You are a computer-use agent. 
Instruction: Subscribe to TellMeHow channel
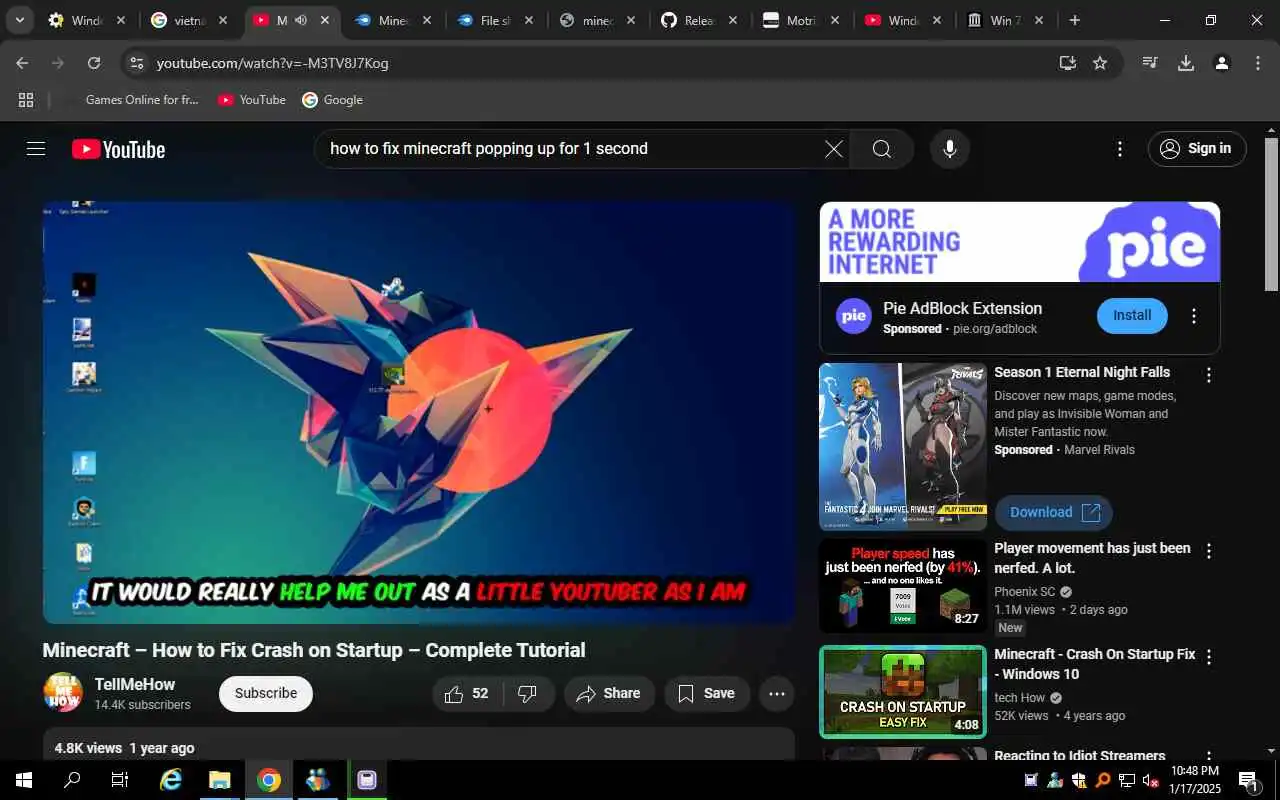266,693
